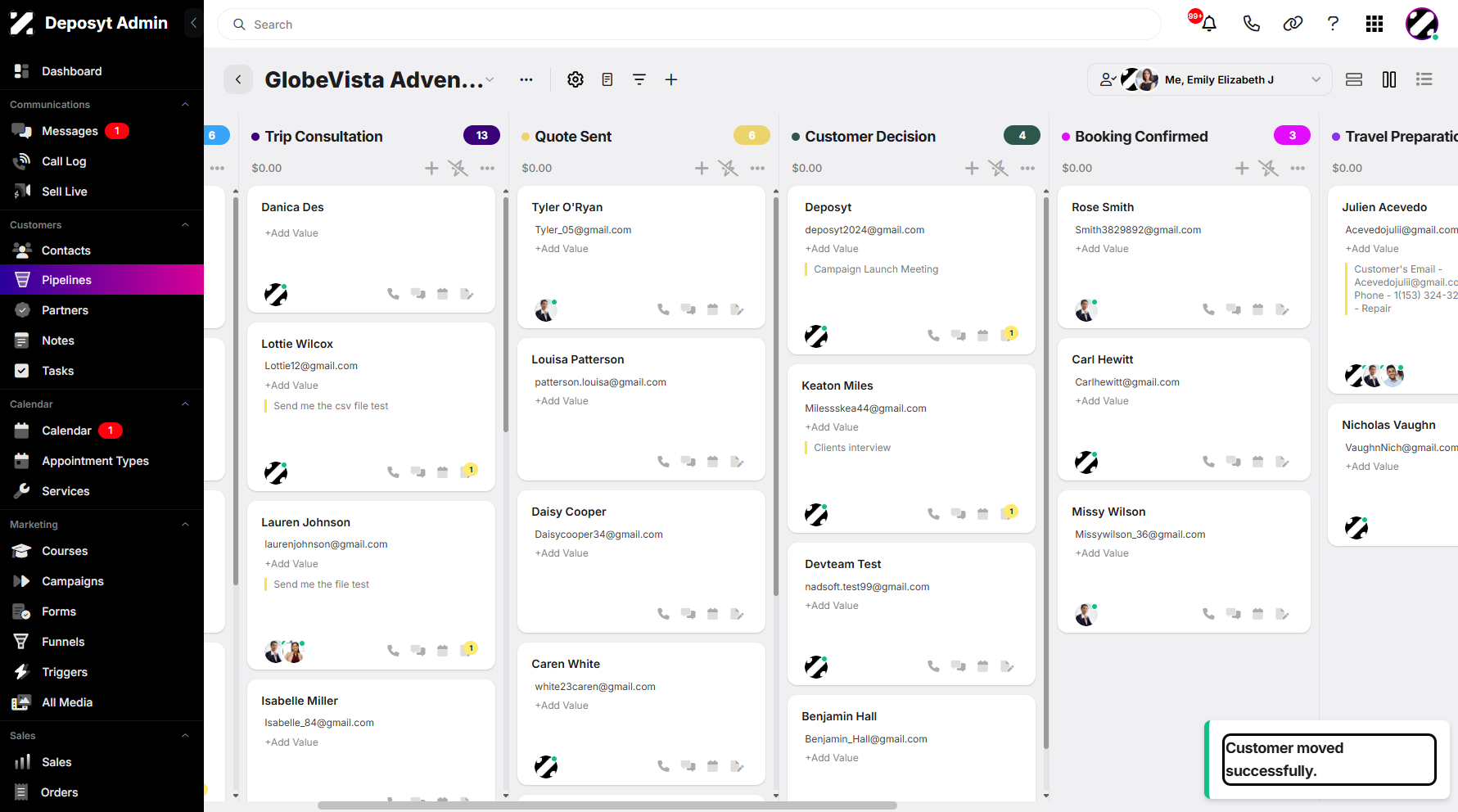Open pipeline settings gear icon
The height and width of the screenshot is (812, 1458).
point(576,79)
